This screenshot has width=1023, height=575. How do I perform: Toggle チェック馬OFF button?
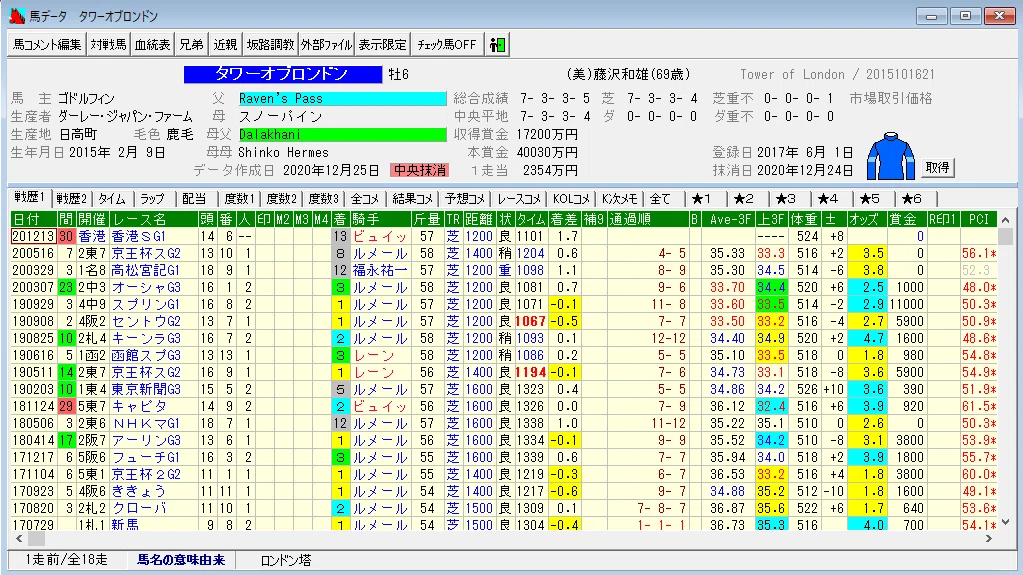coord(447,45)
